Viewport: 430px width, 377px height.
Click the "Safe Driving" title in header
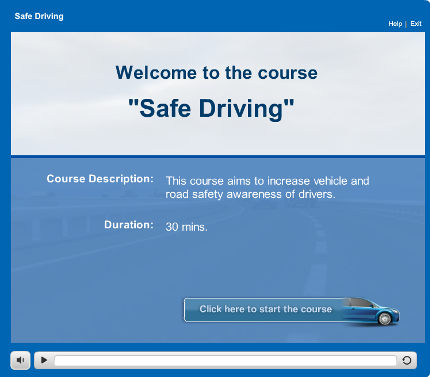39,16
